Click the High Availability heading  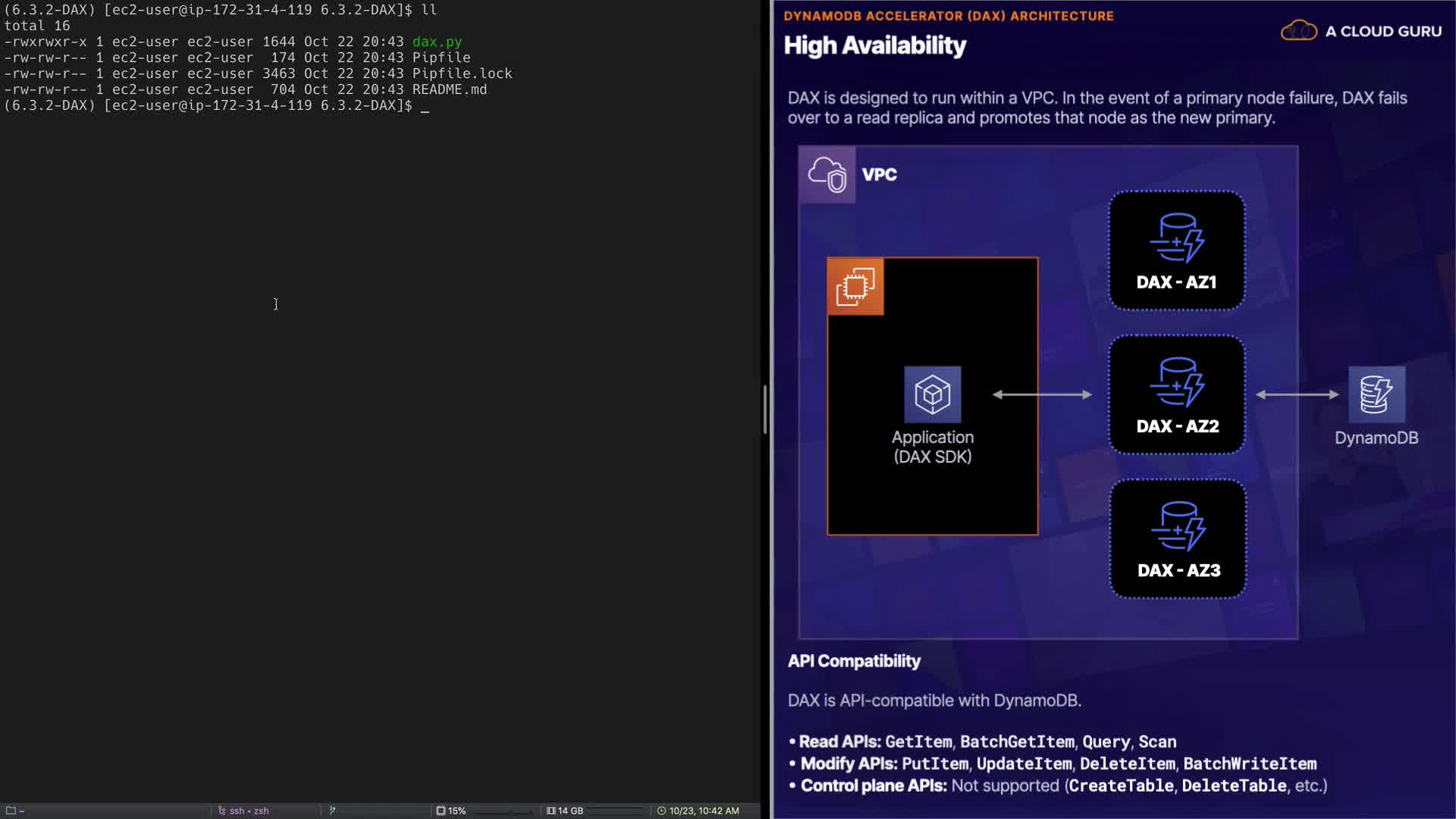coord(874,45)
